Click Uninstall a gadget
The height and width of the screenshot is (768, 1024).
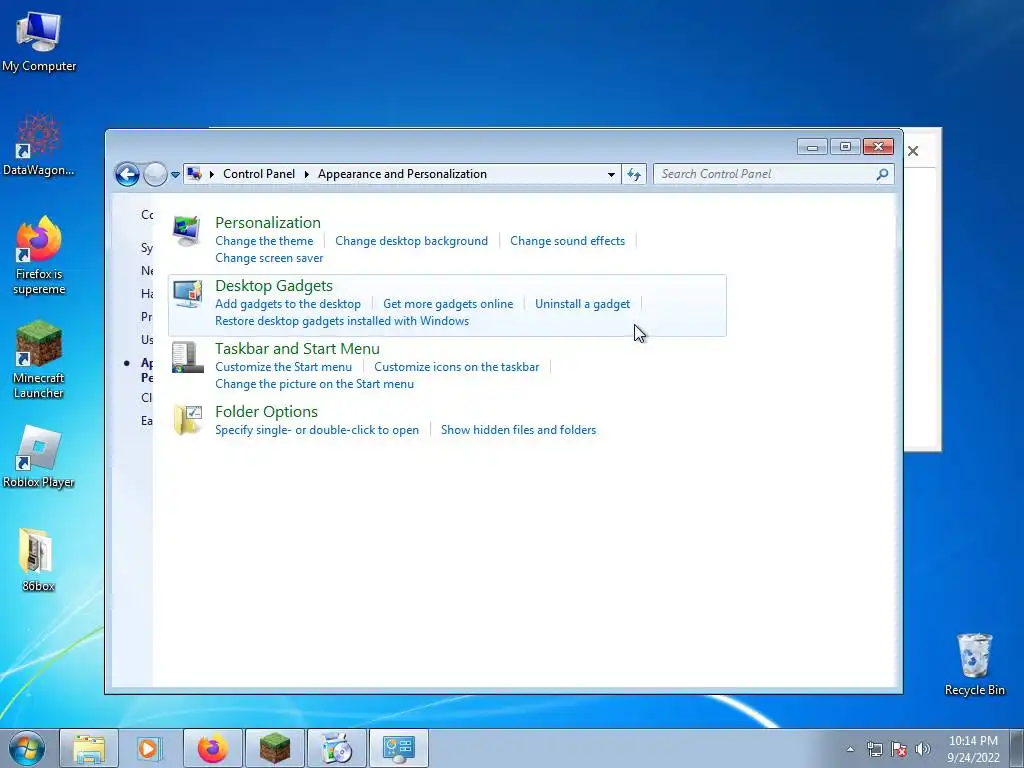click(x=583, y=304)
